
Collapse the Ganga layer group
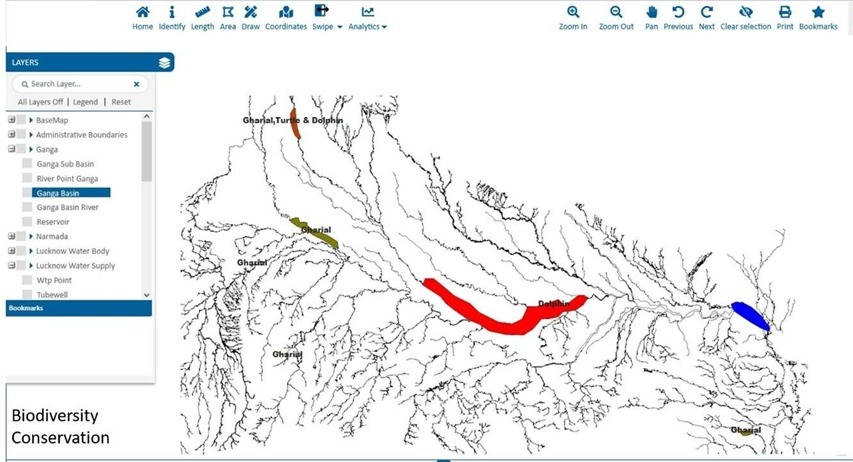pos(13,150)
